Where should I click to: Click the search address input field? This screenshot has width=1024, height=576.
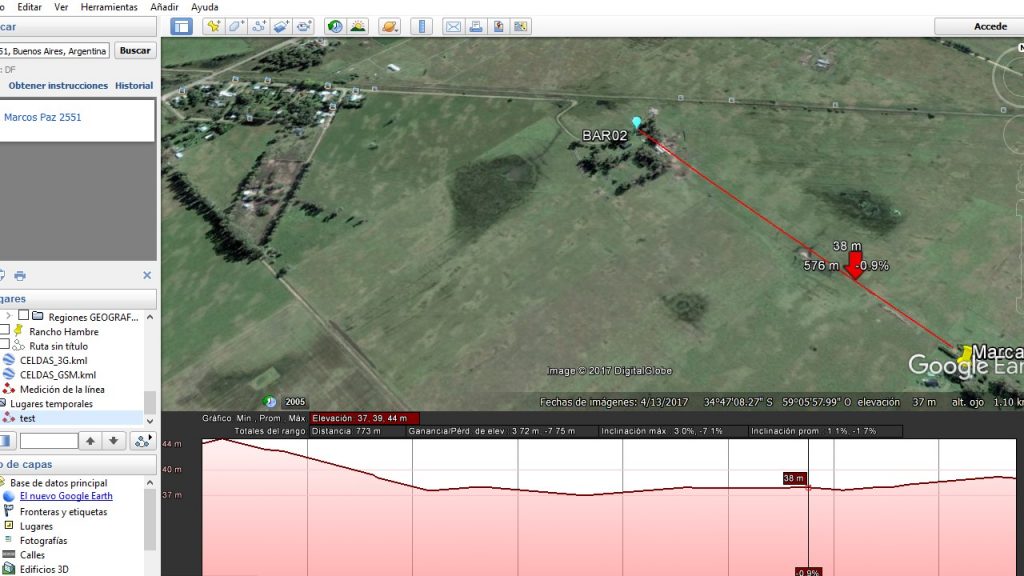[x=54, y=51]
